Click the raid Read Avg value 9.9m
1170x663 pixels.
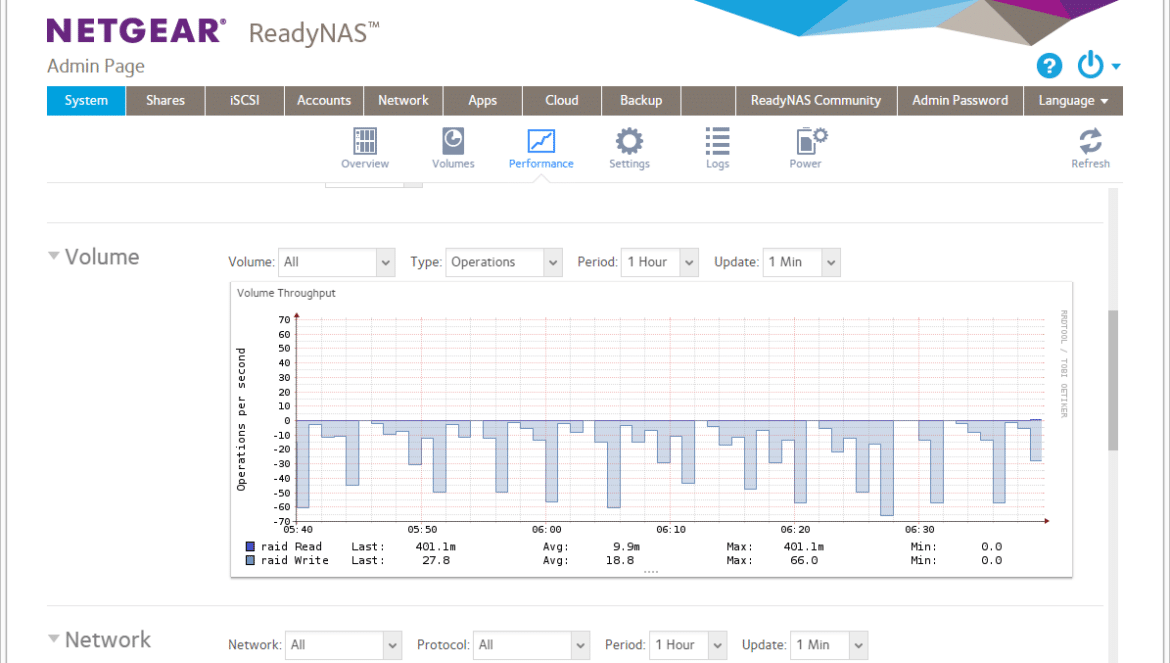(x=626, y=547)
